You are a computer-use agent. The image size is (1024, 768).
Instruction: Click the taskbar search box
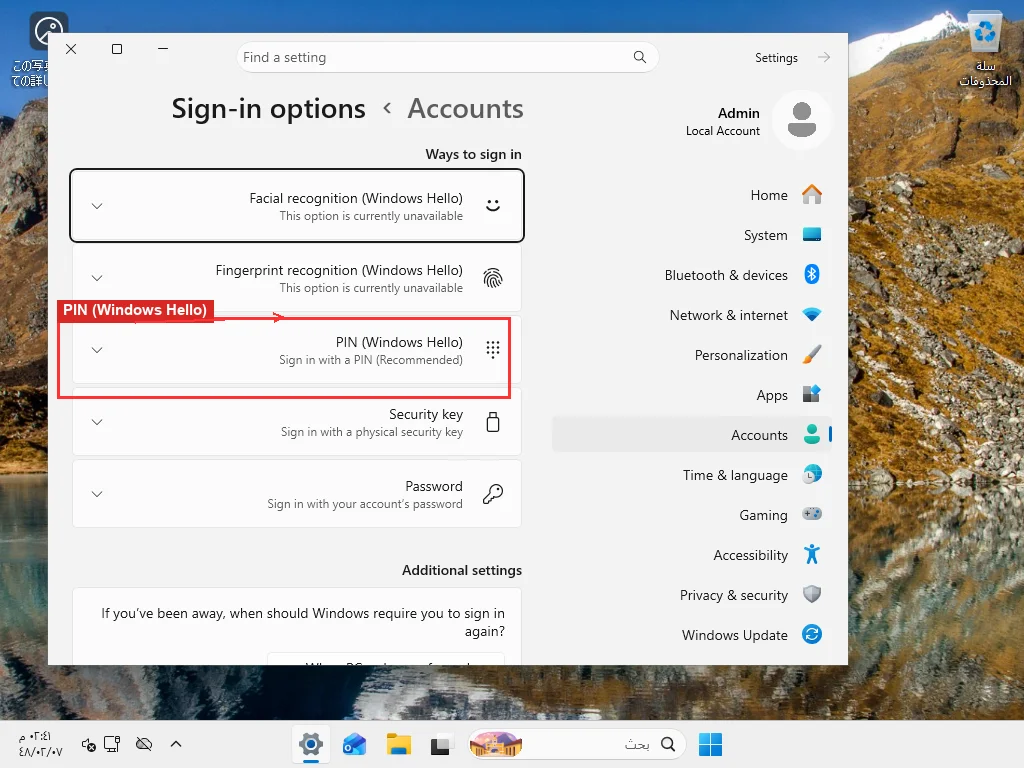[577, 744]
